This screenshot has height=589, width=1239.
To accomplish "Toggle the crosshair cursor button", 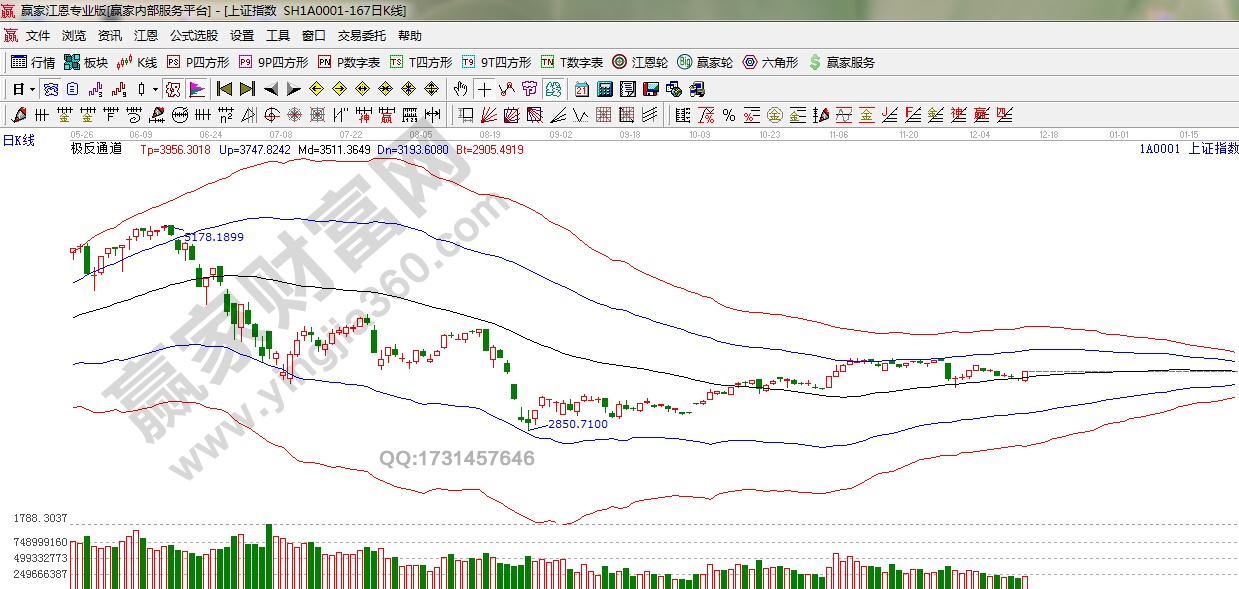I will pyautogui.click(x=484, y=89).
